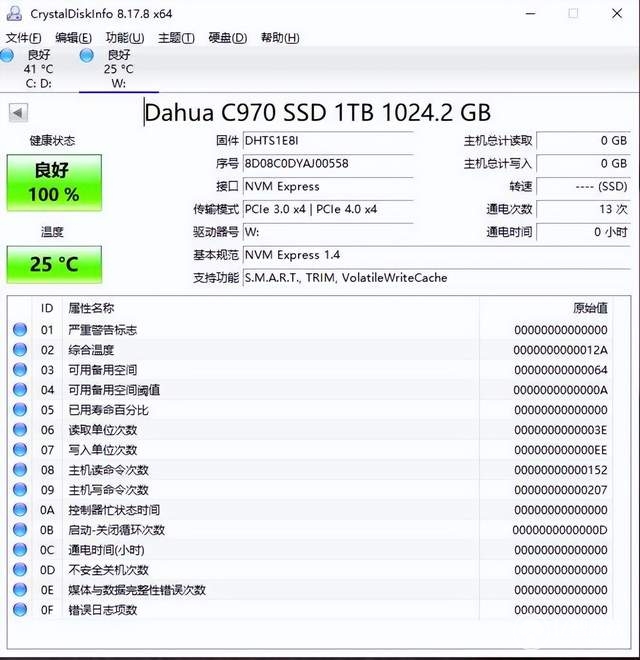Click the CrystalDiskInfo app icon in title bar
The width and height of the screenshot is (640, 660).
[14, 13]
